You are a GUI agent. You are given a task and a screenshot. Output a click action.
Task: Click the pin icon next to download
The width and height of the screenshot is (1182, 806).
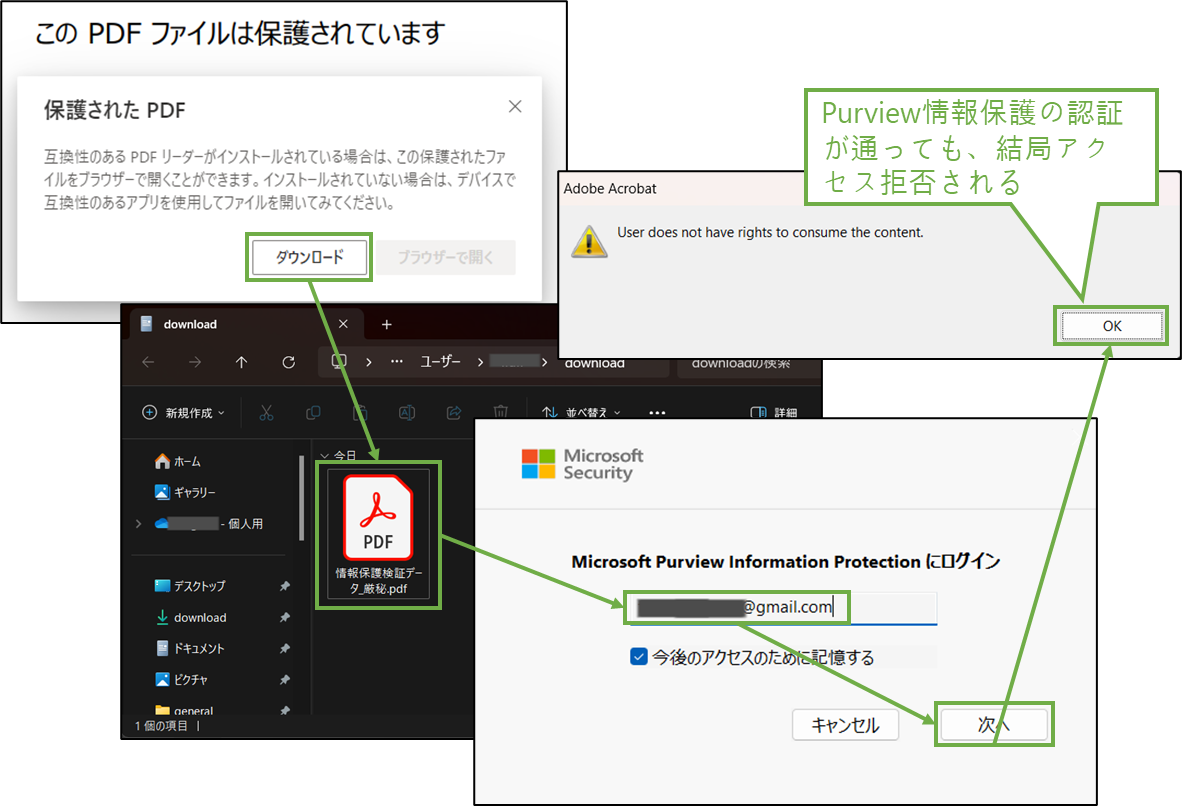[284, 618]
